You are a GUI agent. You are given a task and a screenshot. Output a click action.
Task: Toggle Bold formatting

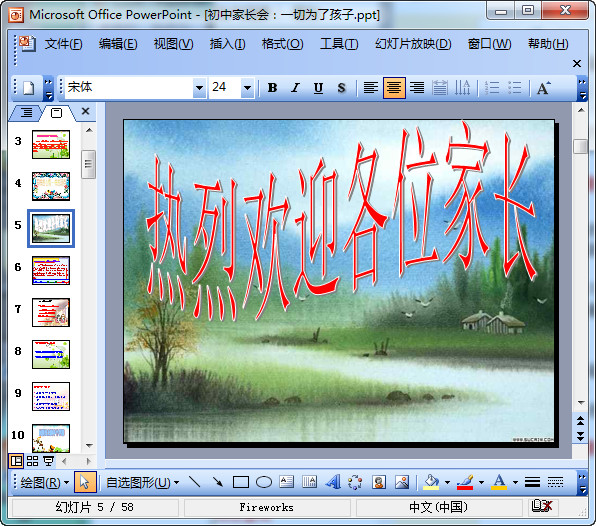[272, 88]
